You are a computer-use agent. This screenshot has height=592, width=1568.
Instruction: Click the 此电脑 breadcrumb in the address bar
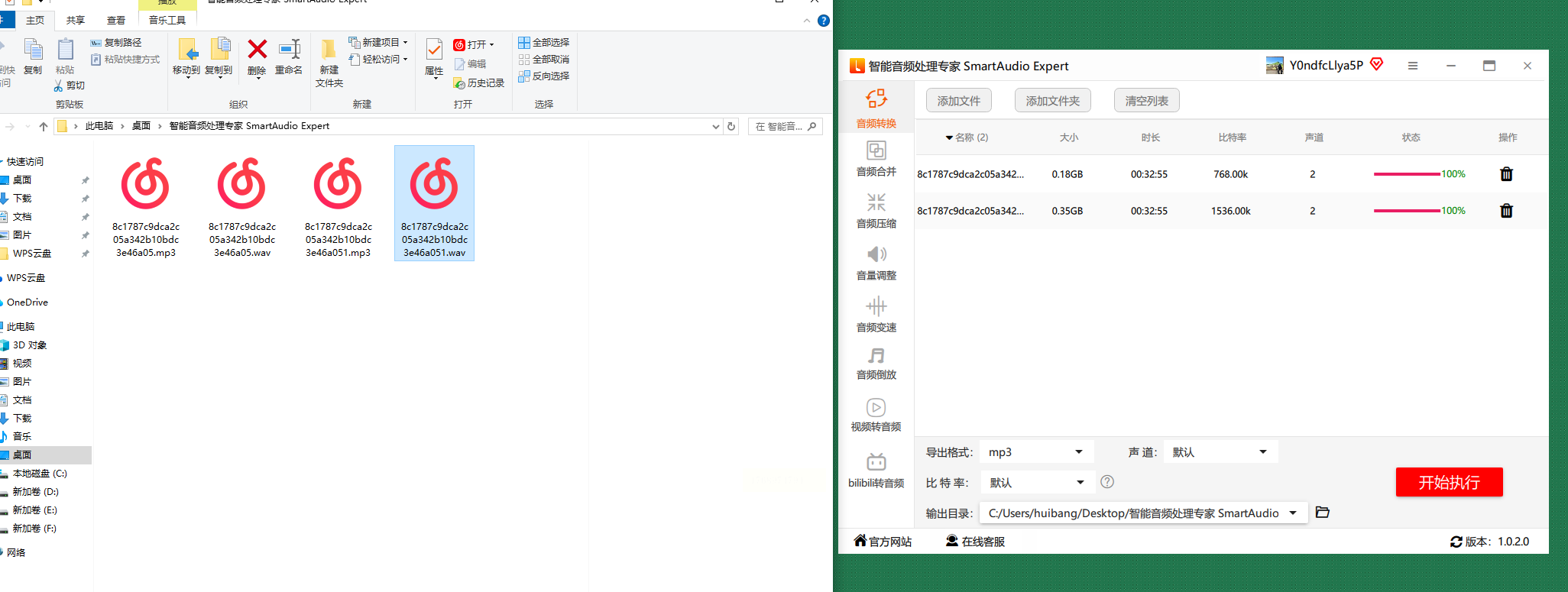click(99, 126)
